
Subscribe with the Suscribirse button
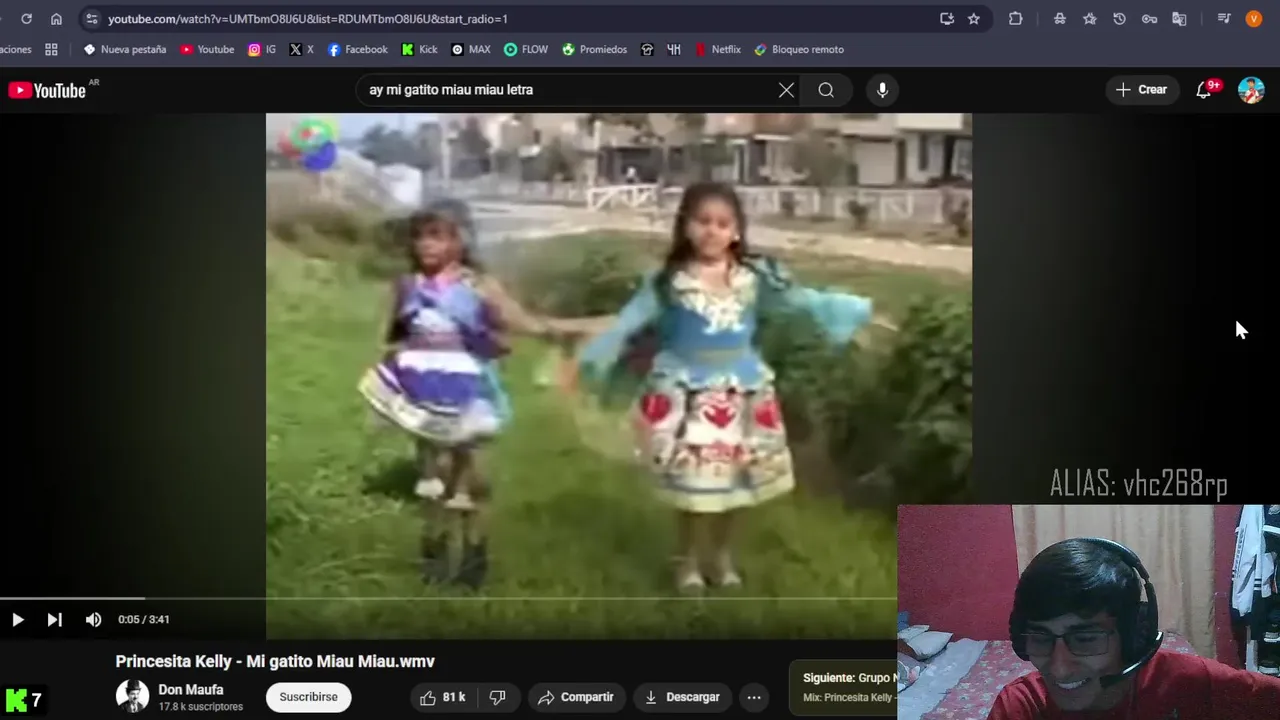tap(308, 697)
